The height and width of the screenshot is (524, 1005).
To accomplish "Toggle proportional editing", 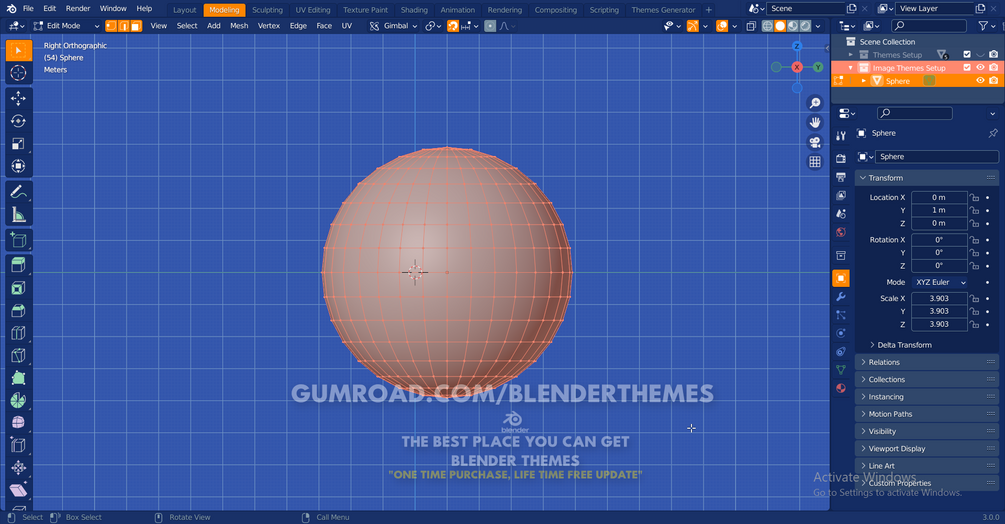I will (x=490, y=26).
